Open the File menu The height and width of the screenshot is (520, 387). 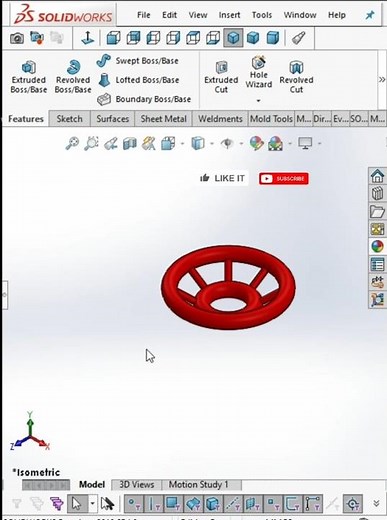tap(144, 15)
